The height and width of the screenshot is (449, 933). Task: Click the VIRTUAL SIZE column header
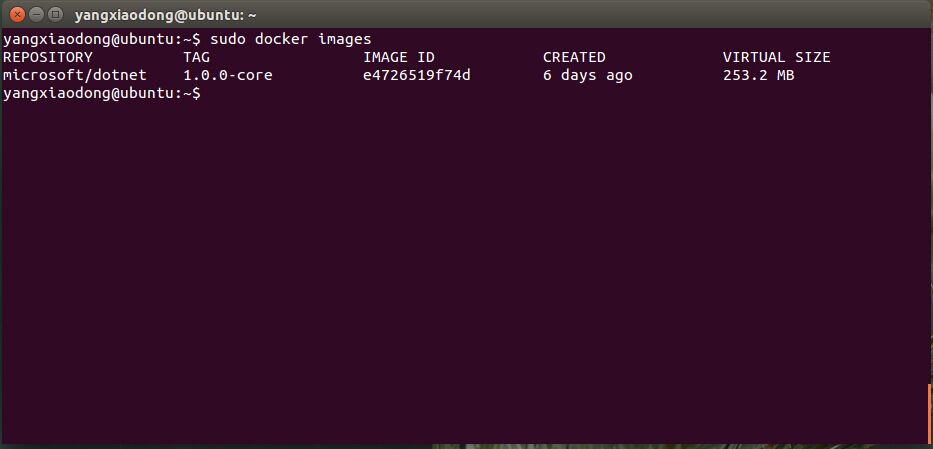[x=776, y=57]
